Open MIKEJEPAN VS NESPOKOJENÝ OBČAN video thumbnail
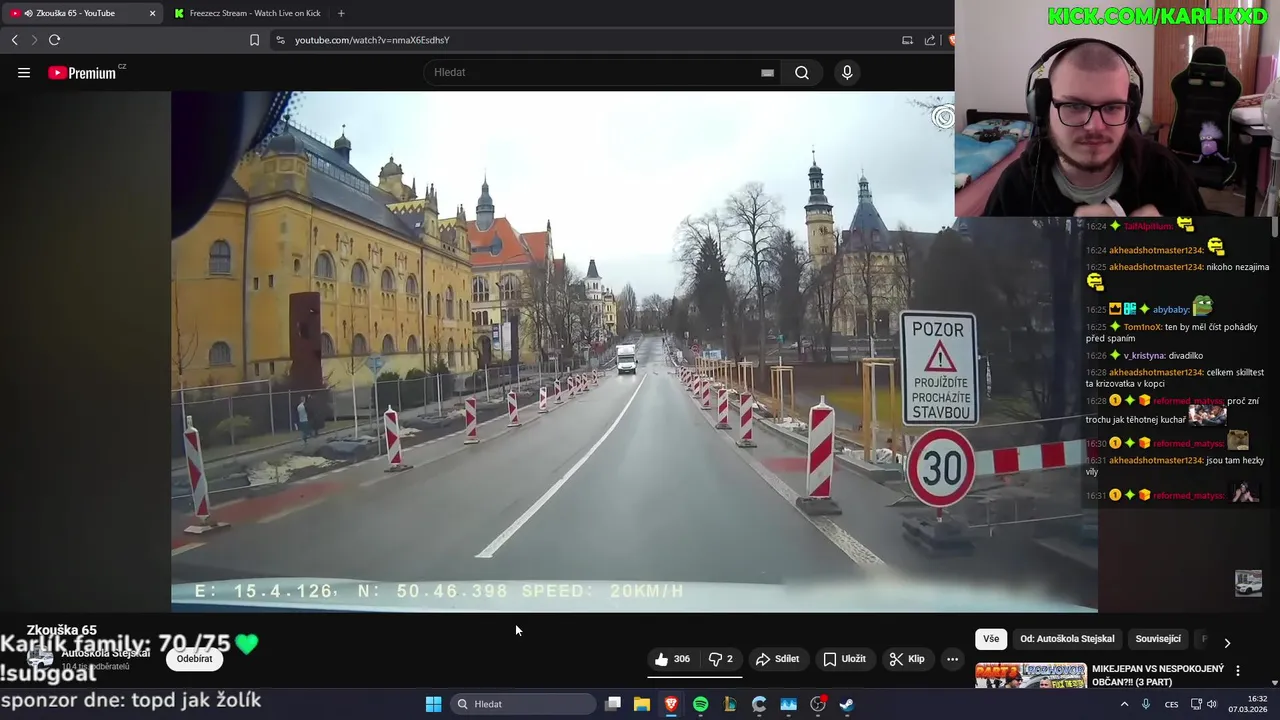Viewport: 1280px width, 720px height. tap(1030, 676)
